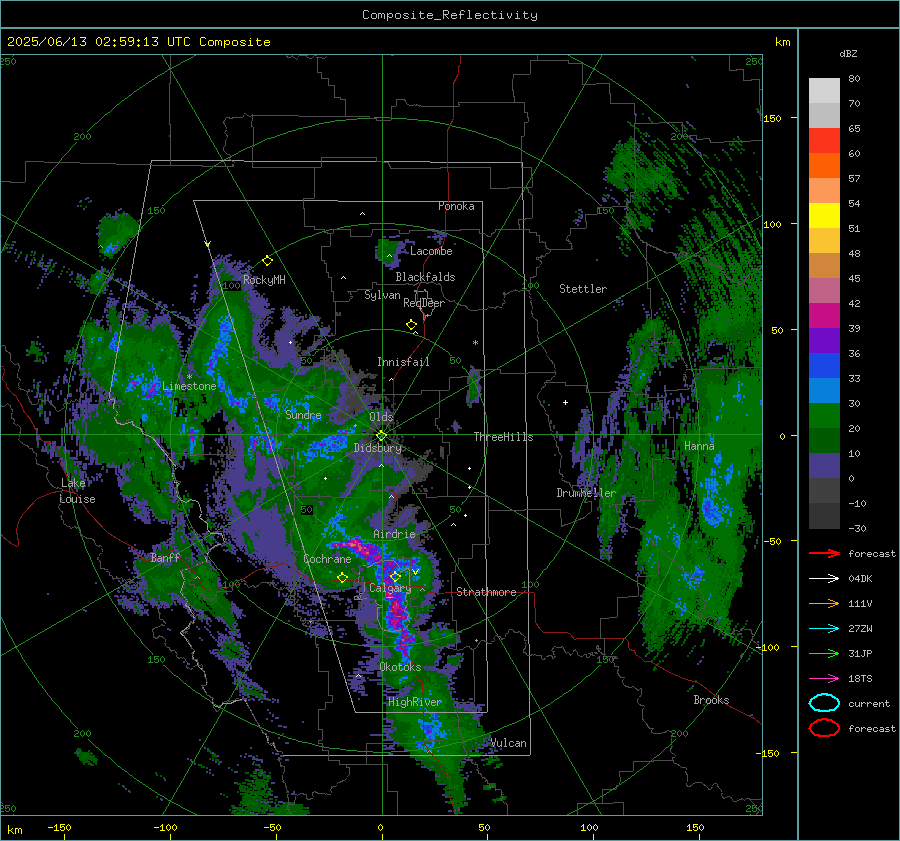Click the magenta 18TS arrow in legend
Image resolution: width=900 pixels, height=841 pixels.
point(824,679)
